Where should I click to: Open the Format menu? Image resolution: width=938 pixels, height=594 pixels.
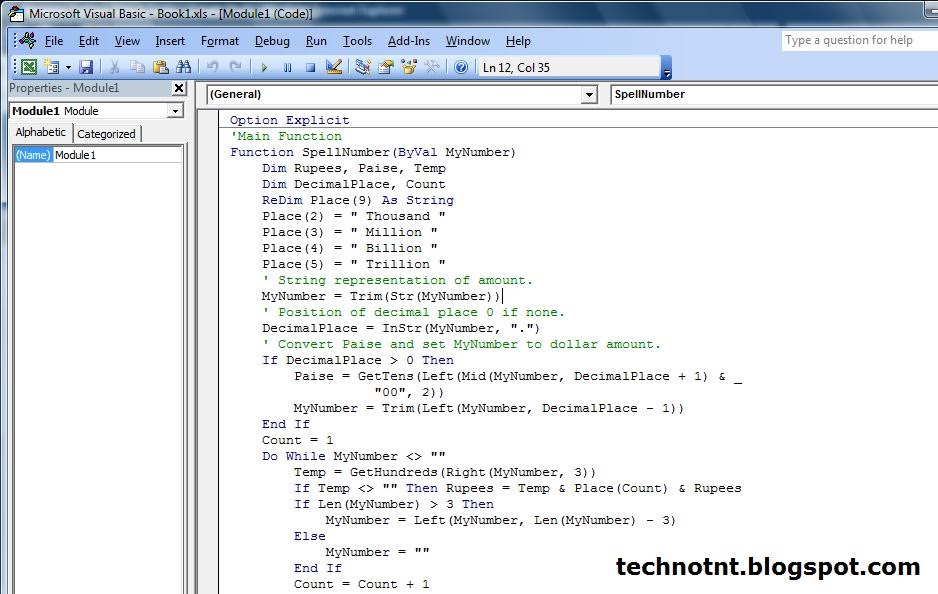(220, 41)
